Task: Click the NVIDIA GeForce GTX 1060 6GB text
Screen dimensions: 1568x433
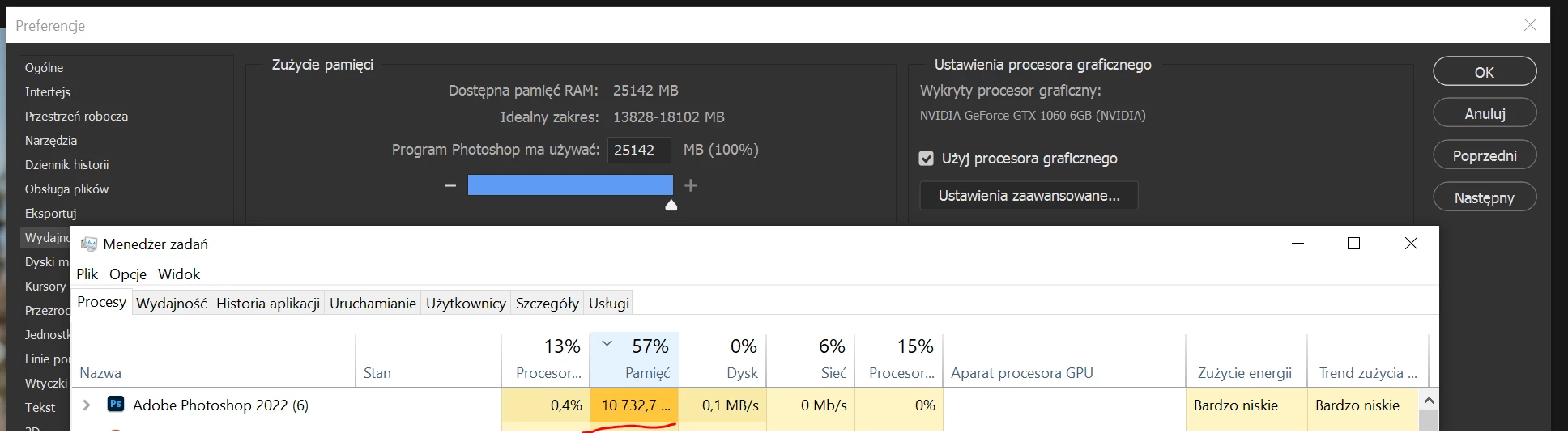Action: [x=1033, y=116]
